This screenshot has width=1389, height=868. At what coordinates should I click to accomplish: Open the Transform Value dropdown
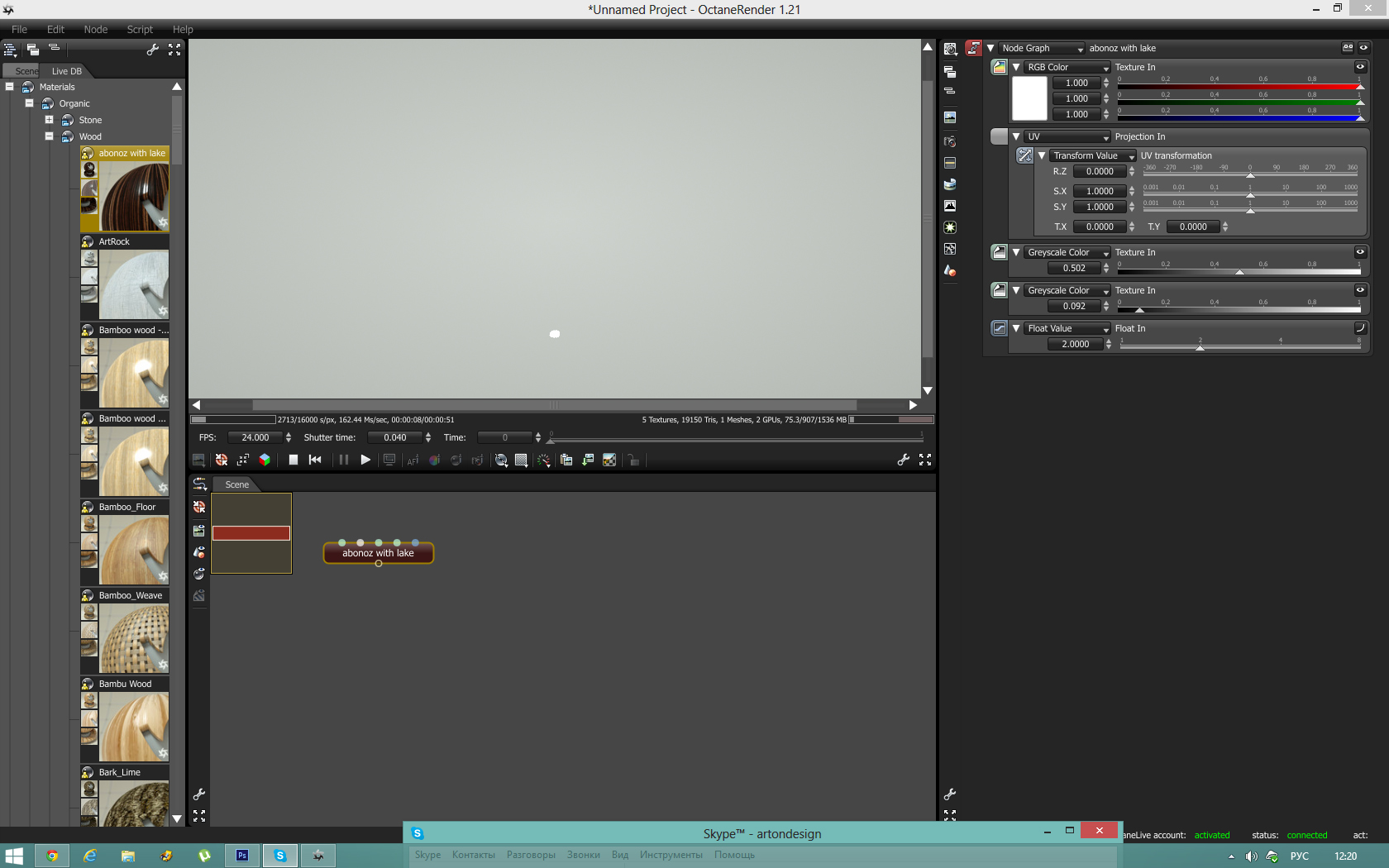1093,155
